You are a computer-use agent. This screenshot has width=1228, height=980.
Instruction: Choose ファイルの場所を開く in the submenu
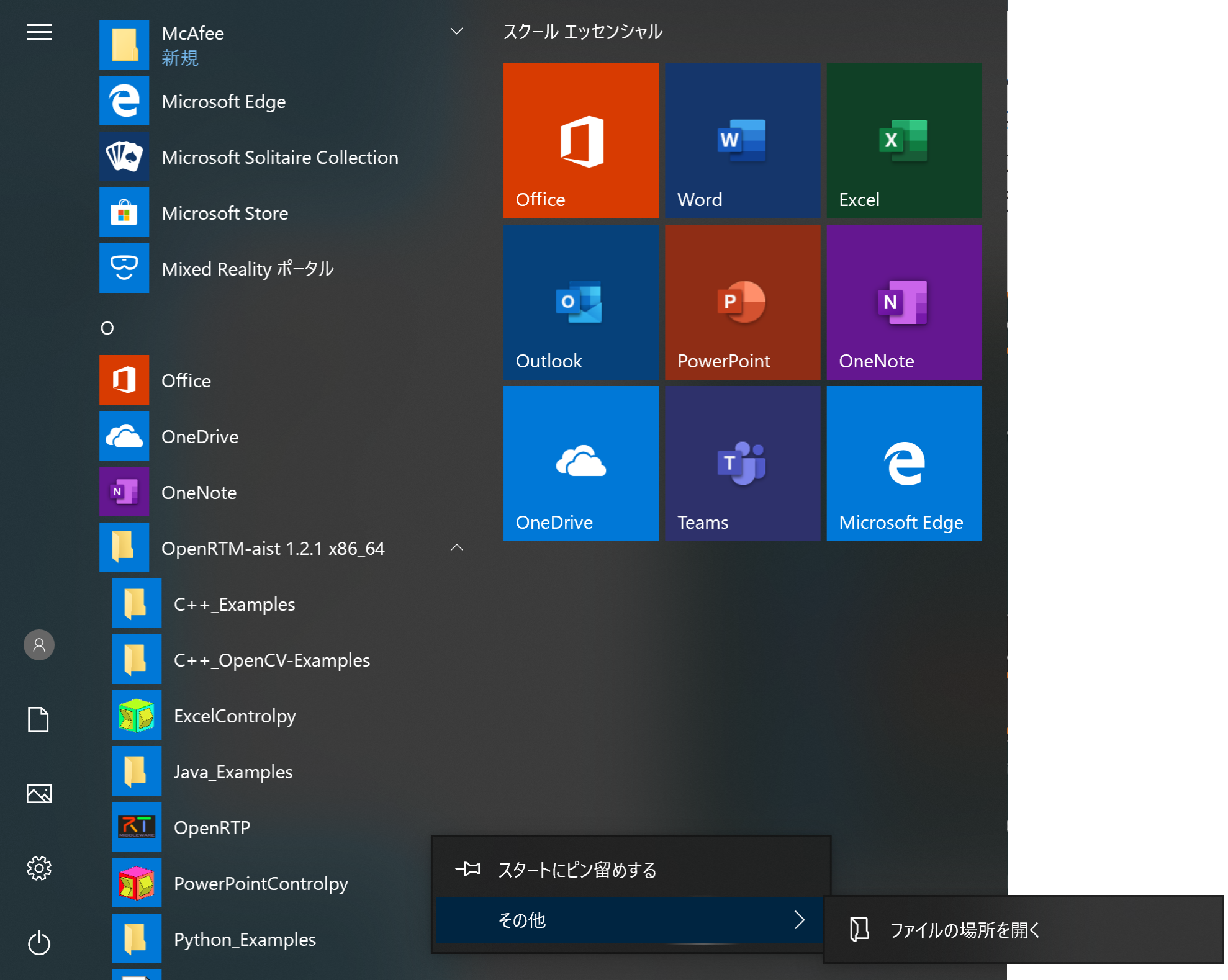click(x=1023, y=930)
